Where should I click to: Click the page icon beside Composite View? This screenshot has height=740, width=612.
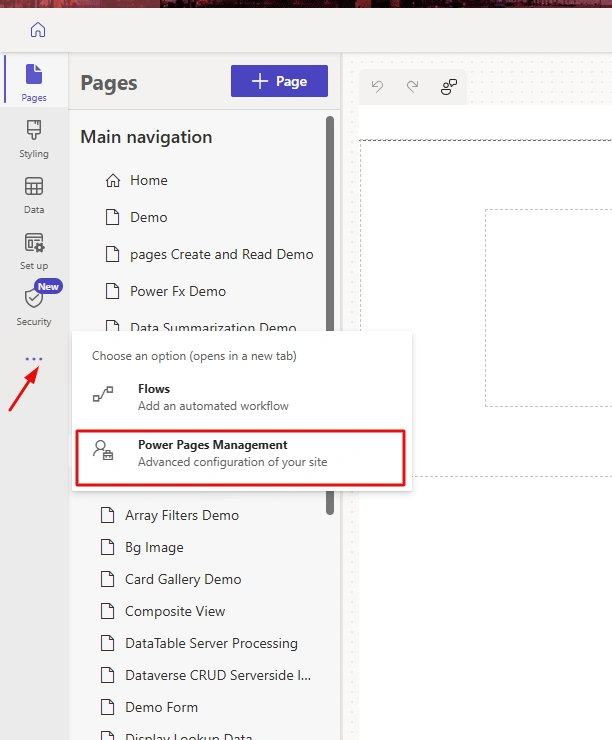108,611
